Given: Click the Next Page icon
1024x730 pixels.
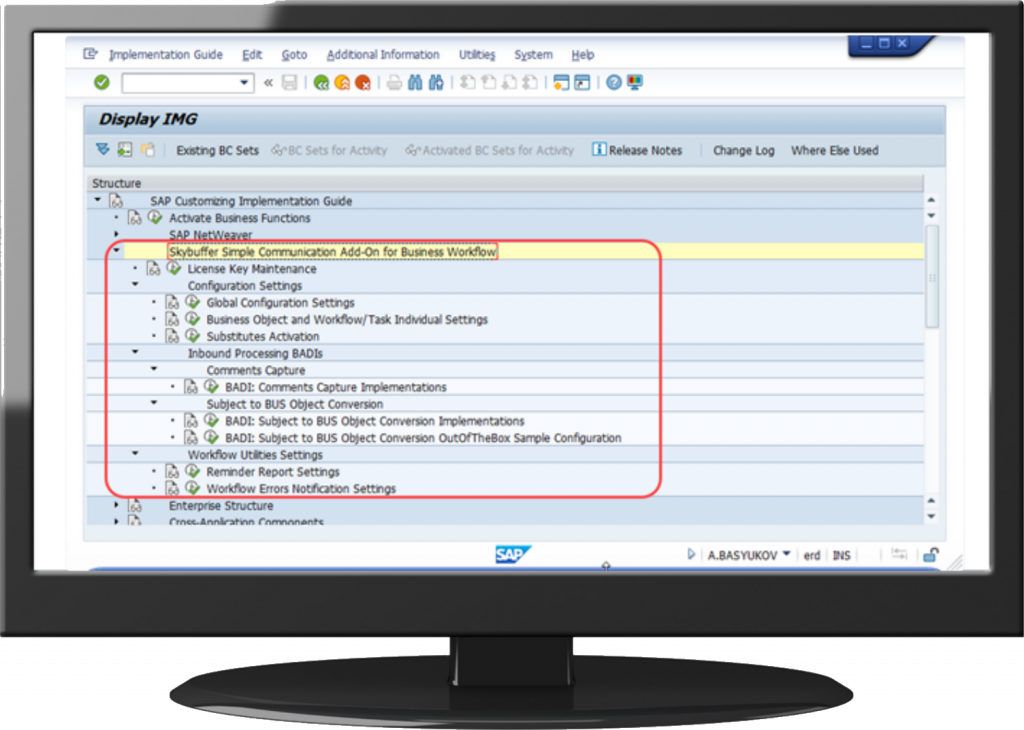Looking at the screenshot, I should click(x=509, y=83).
